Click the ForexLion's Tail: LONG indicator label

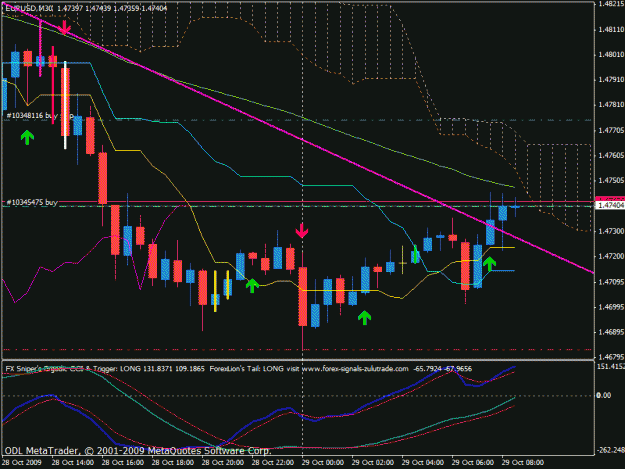(246, 369)
